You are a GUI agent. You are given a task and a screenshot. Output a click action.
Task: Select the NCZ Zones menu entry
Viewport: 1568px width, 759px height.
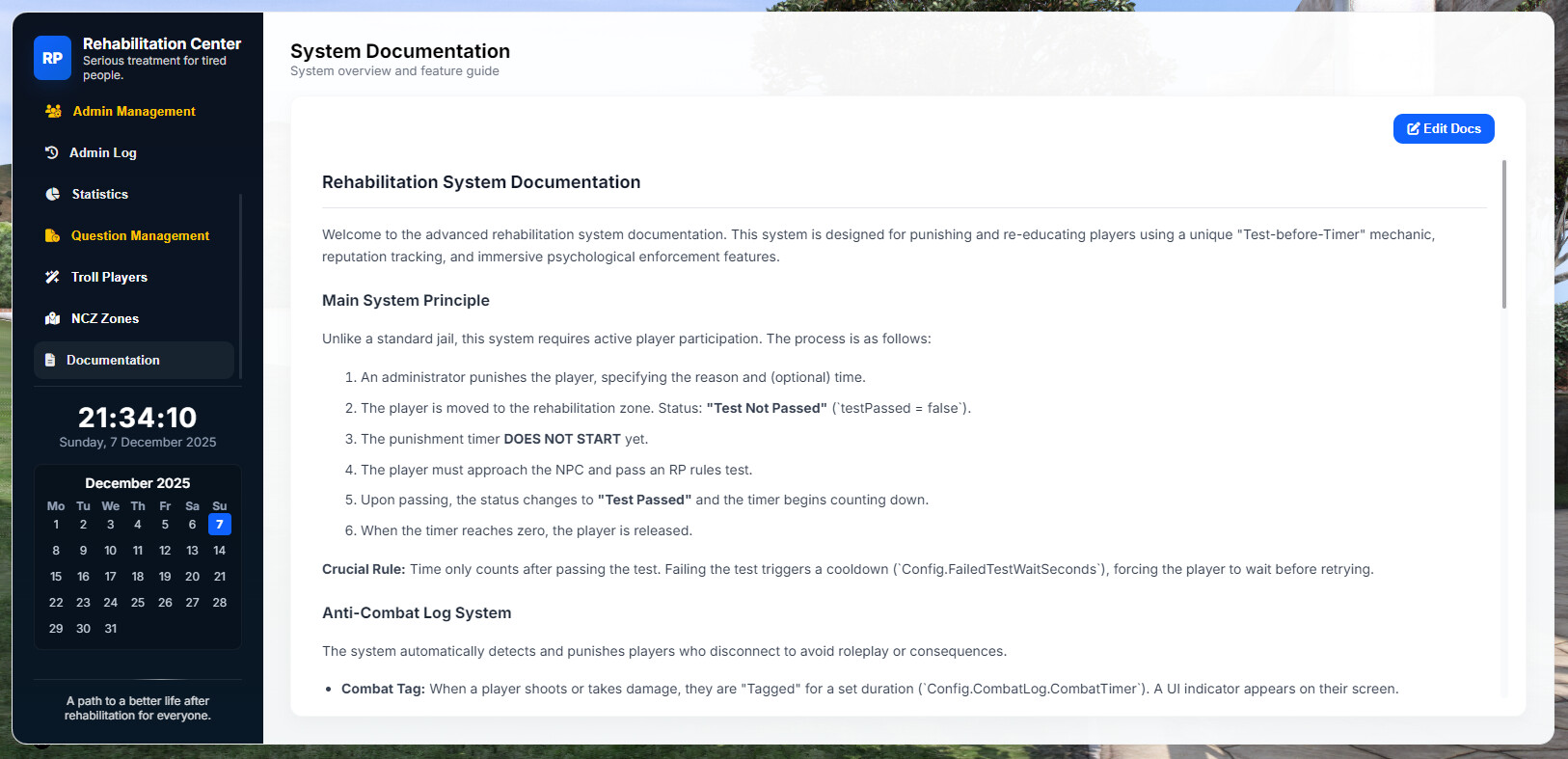[x=105, y=319]
